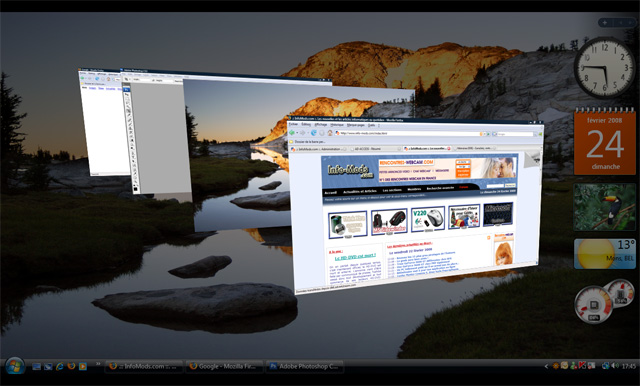Screen dimensions: 640x386
Task: Click the CPU meter gadget
Action: pos(593,305)
